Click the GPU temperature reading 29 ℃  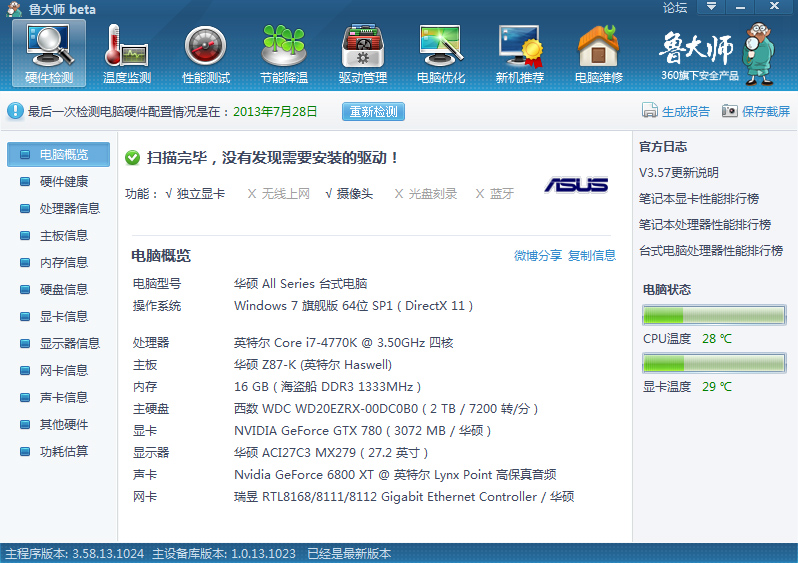(x=717, y=386)
